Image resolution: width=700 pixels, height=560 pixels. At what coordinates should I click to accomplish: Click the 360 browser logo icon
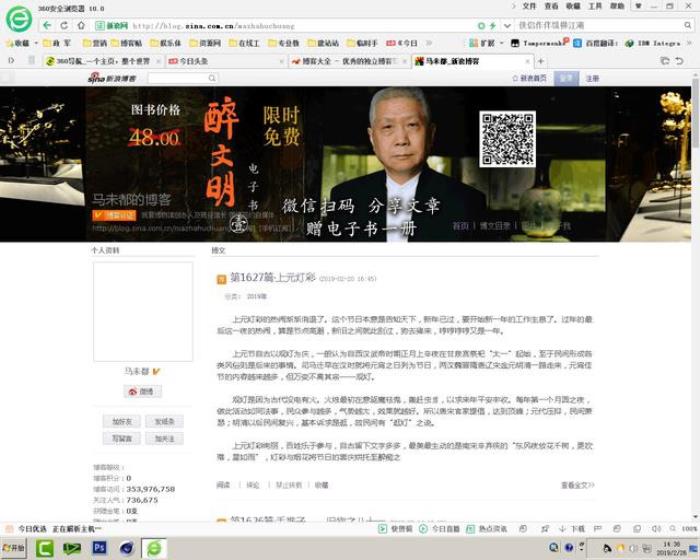point(18,18)
